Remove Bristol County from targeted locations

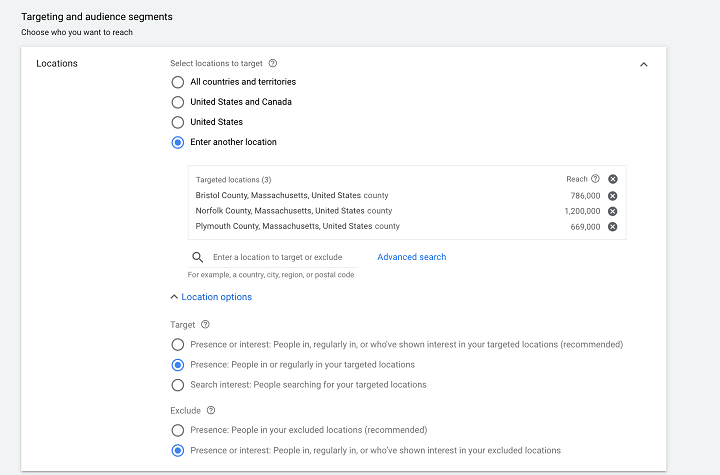[x=613, y=196]
